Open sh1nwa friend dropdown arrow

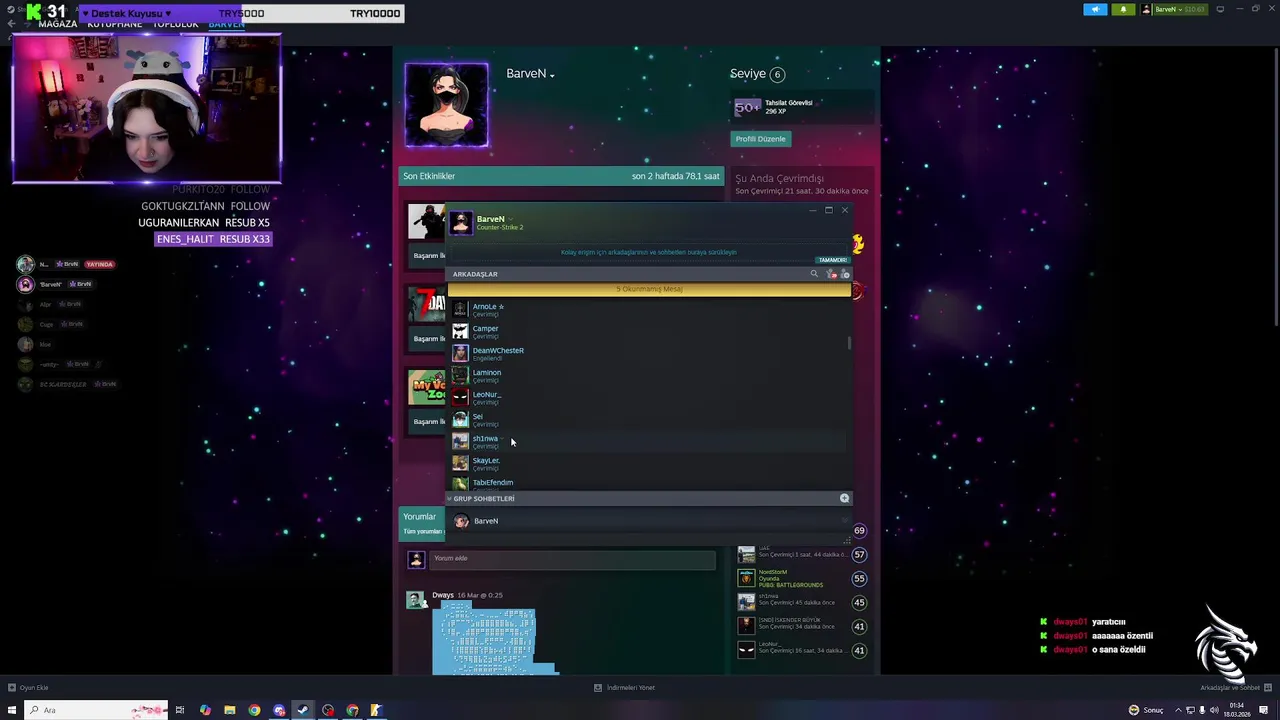coord(503,438)
